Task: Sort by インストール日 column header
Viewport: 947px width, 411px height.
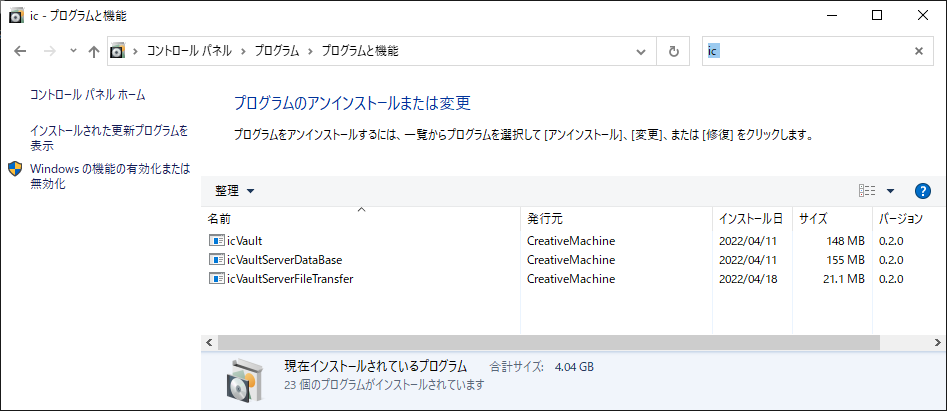Action: 753,218
